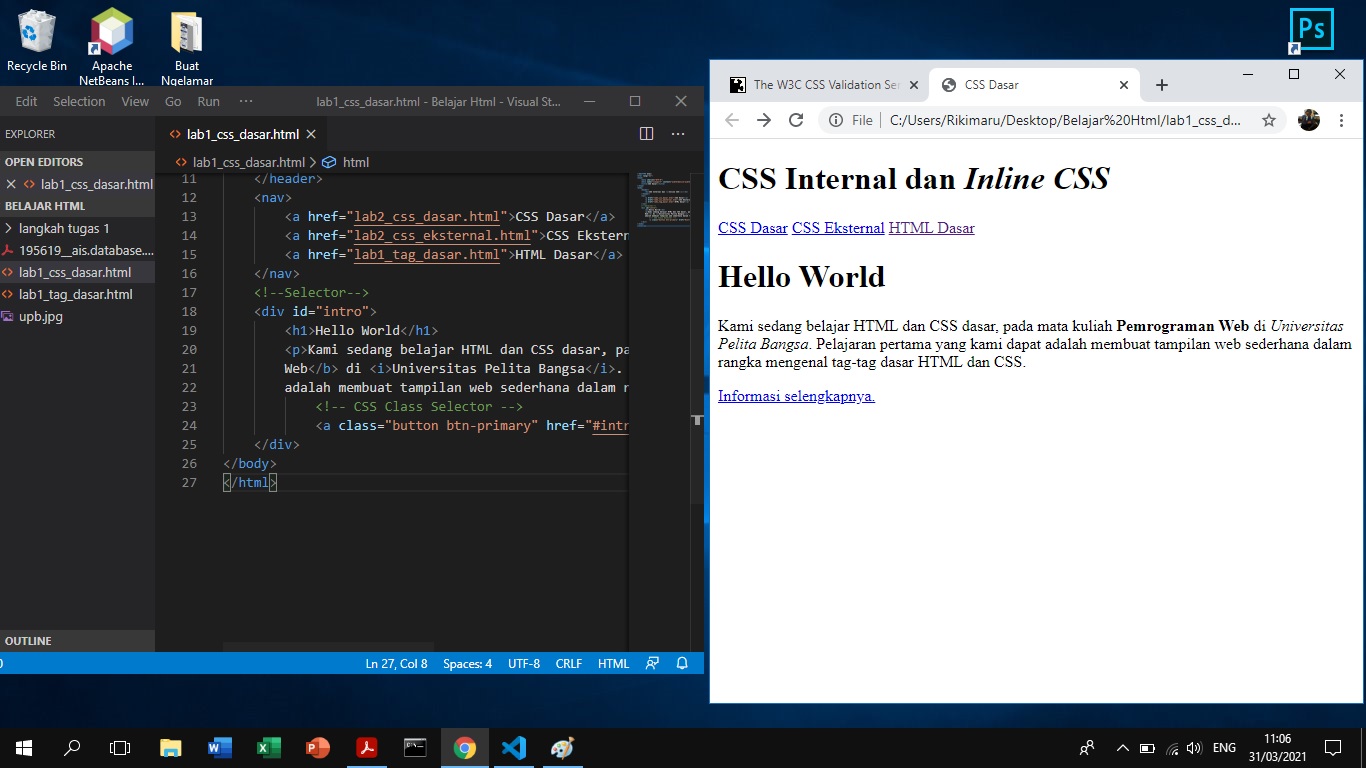Viewport: 1366px width, 768px height.
Task: Activate Live Share from the status bar
Action: (x=651, y=663)
